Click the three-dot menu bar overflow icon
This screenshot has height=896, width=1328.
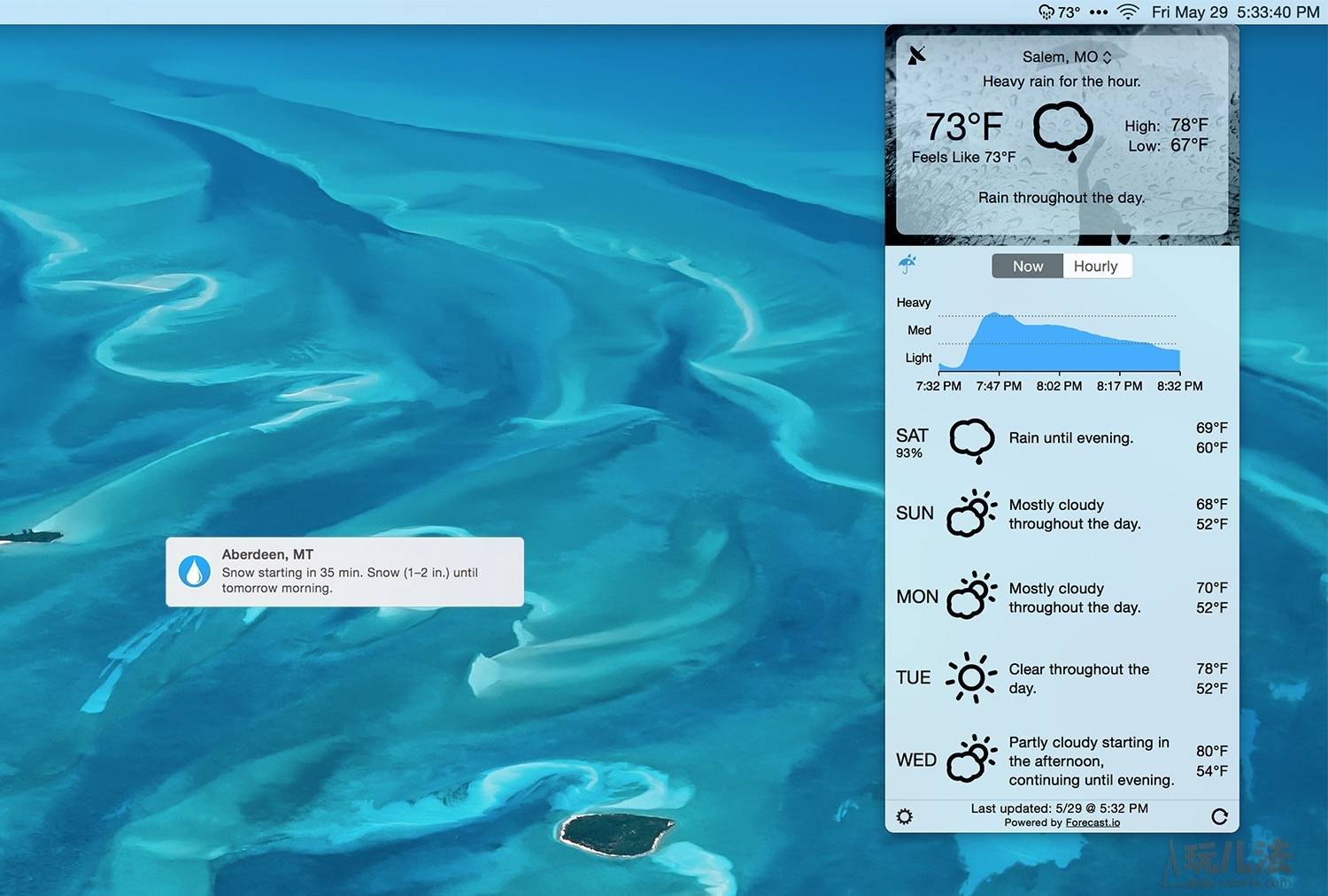(1099, 12)
